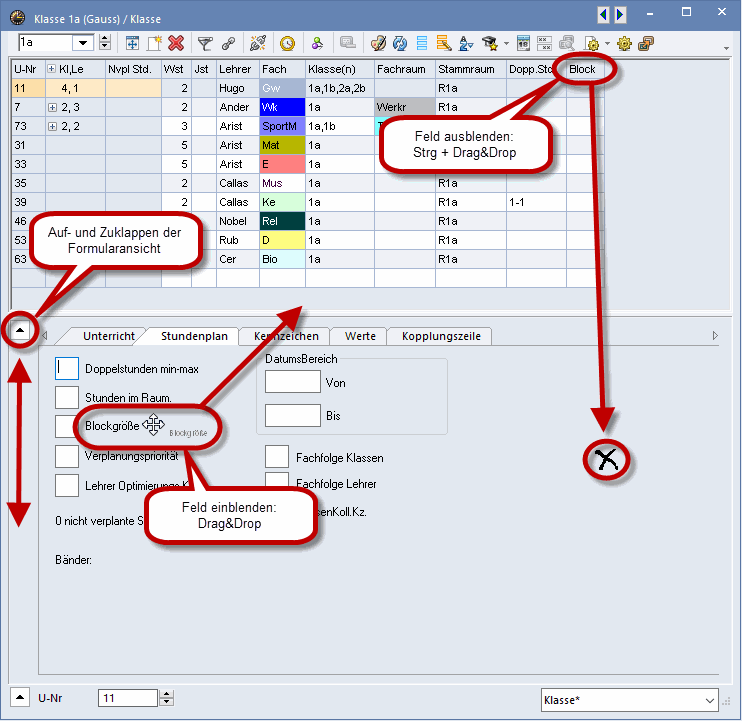Click the graduation cap icon
This screenshot has width=742, height=721.
[490, 43]
